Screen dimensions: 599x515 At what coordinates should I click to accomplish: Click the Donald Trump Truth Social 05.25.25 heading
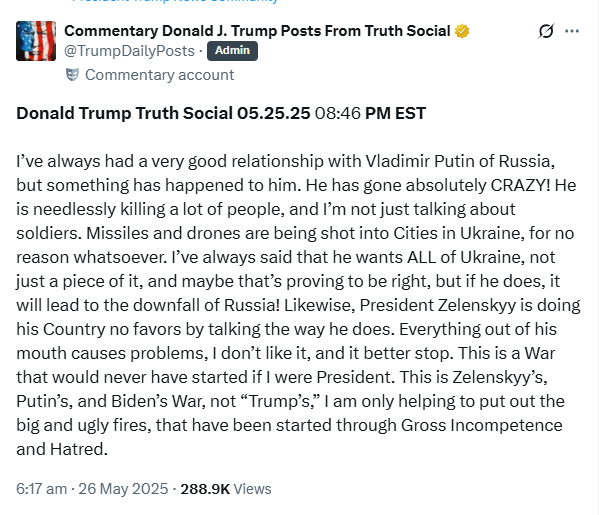(163, 113)
